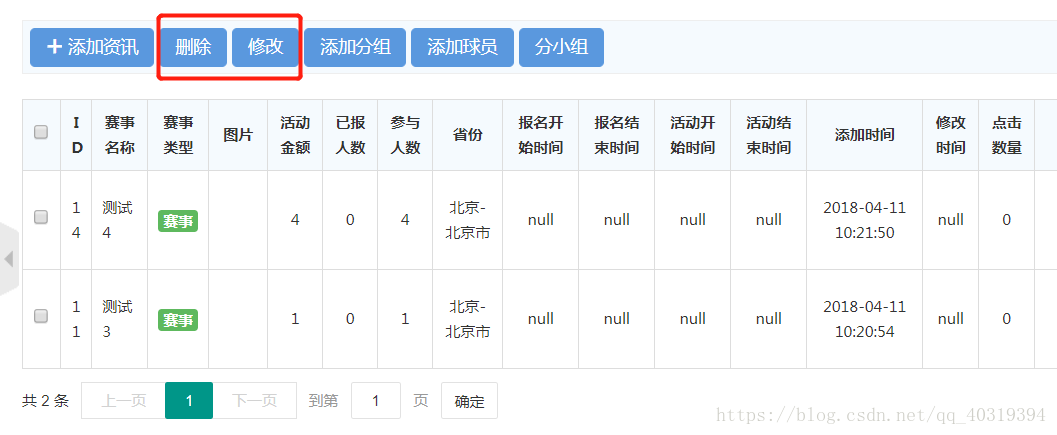This screenshot has height=435, width=1057.
Task: Click 北京-北京市 in row 测试4
Action: click(467, 220)
